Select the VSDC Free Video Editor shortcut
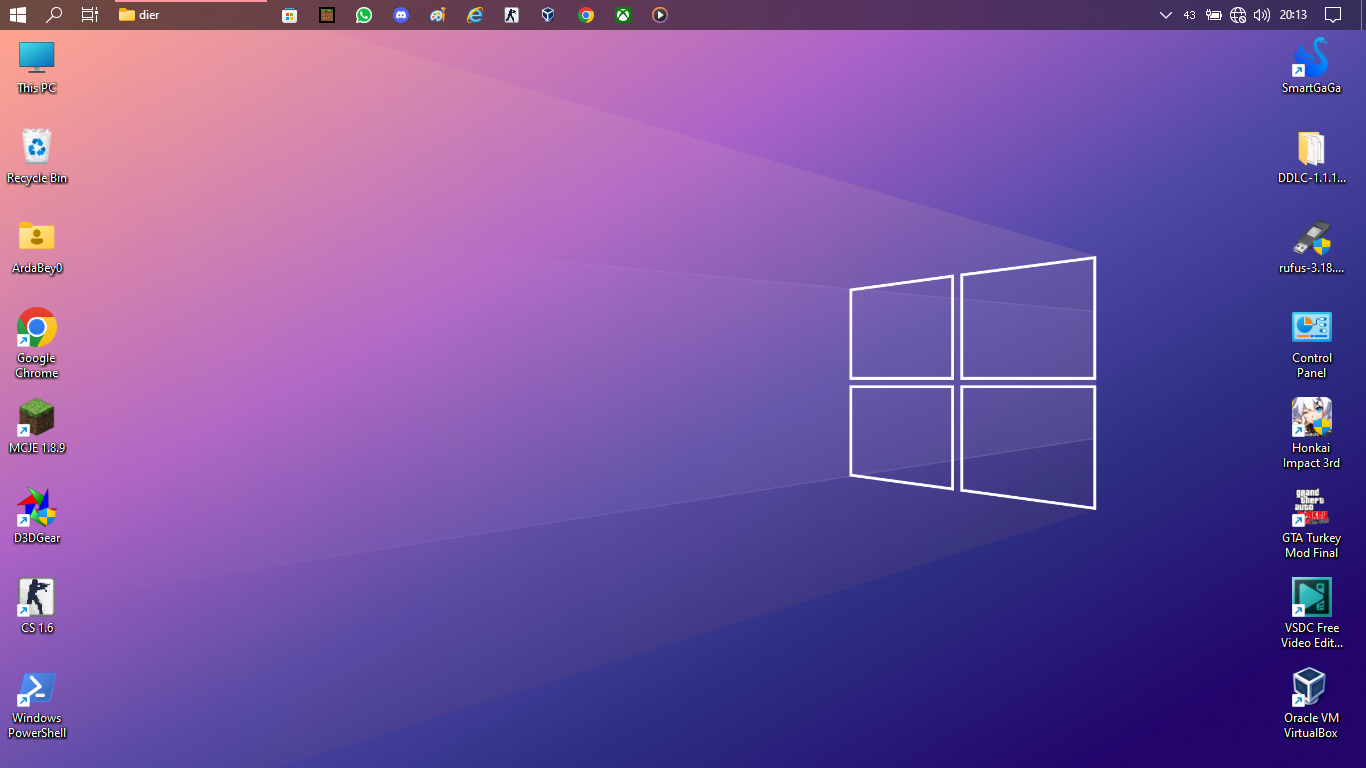This screenshot has height=768, width=1366. click(1311, 614)
